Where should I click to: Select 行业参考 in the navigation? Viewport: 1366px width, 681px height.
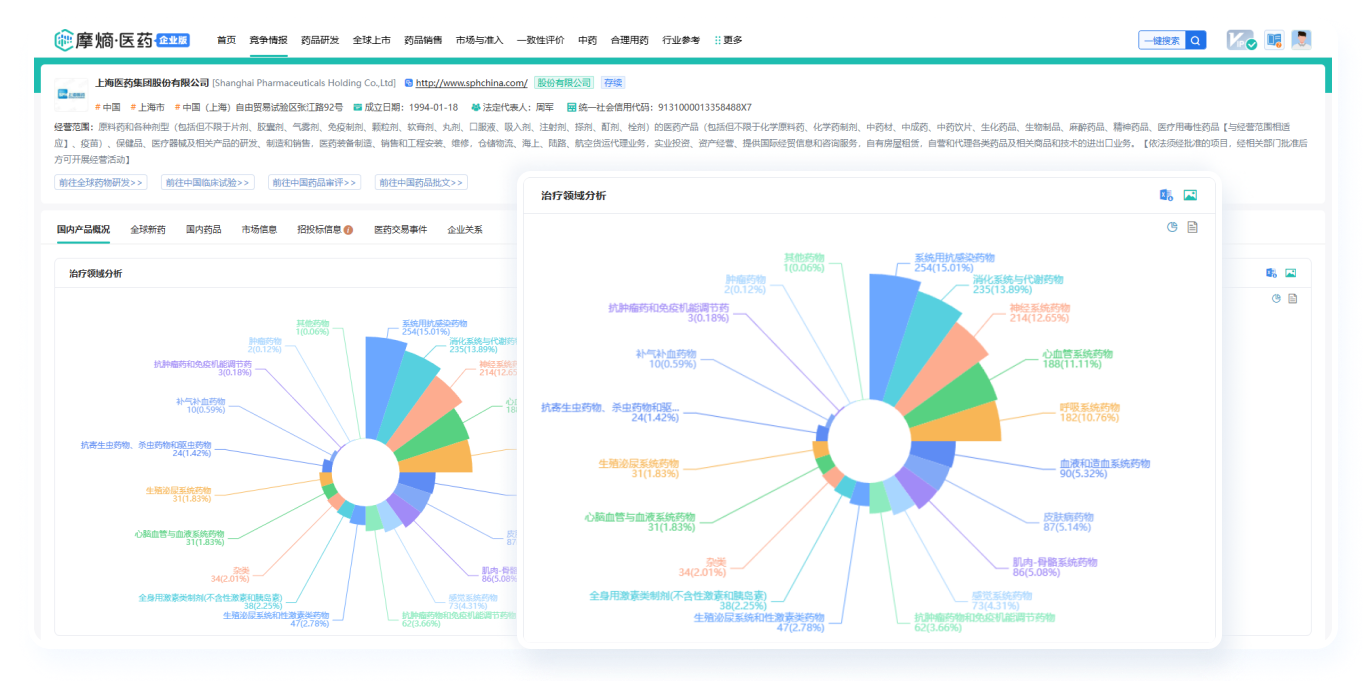coord(681,40)
